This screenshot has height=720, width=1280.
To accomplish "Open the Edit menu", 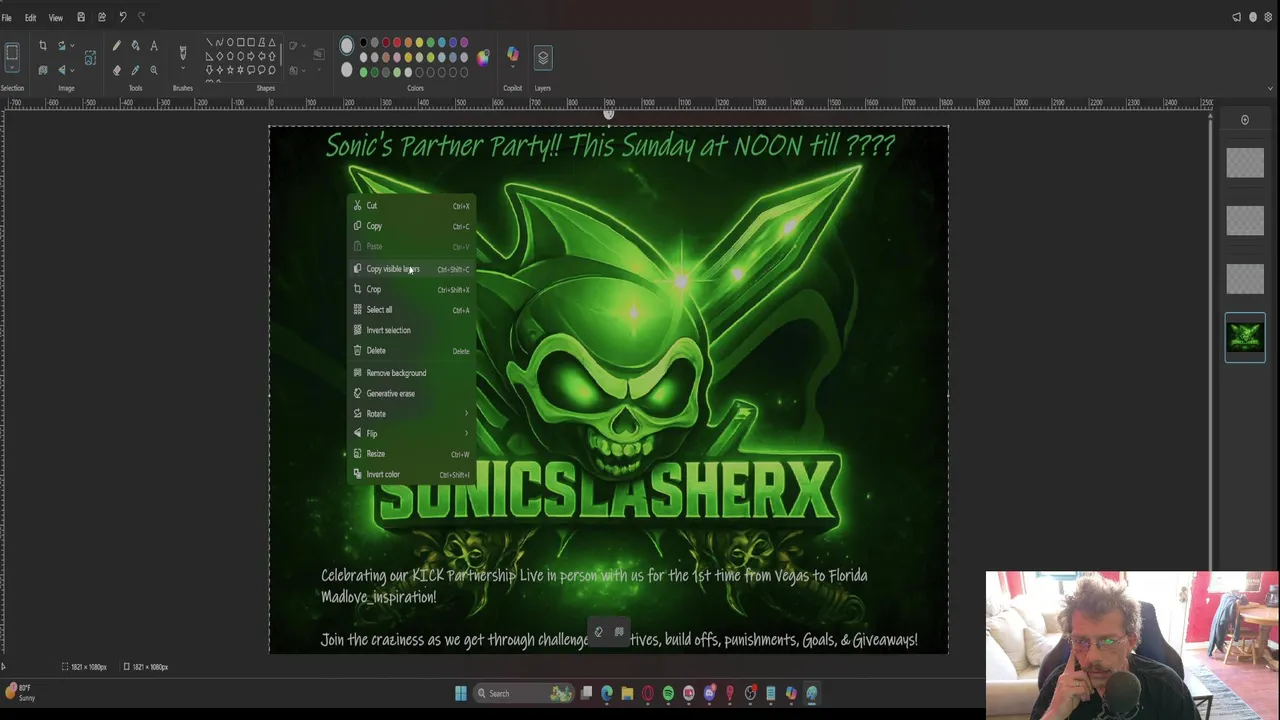I will tap(31, 18).
